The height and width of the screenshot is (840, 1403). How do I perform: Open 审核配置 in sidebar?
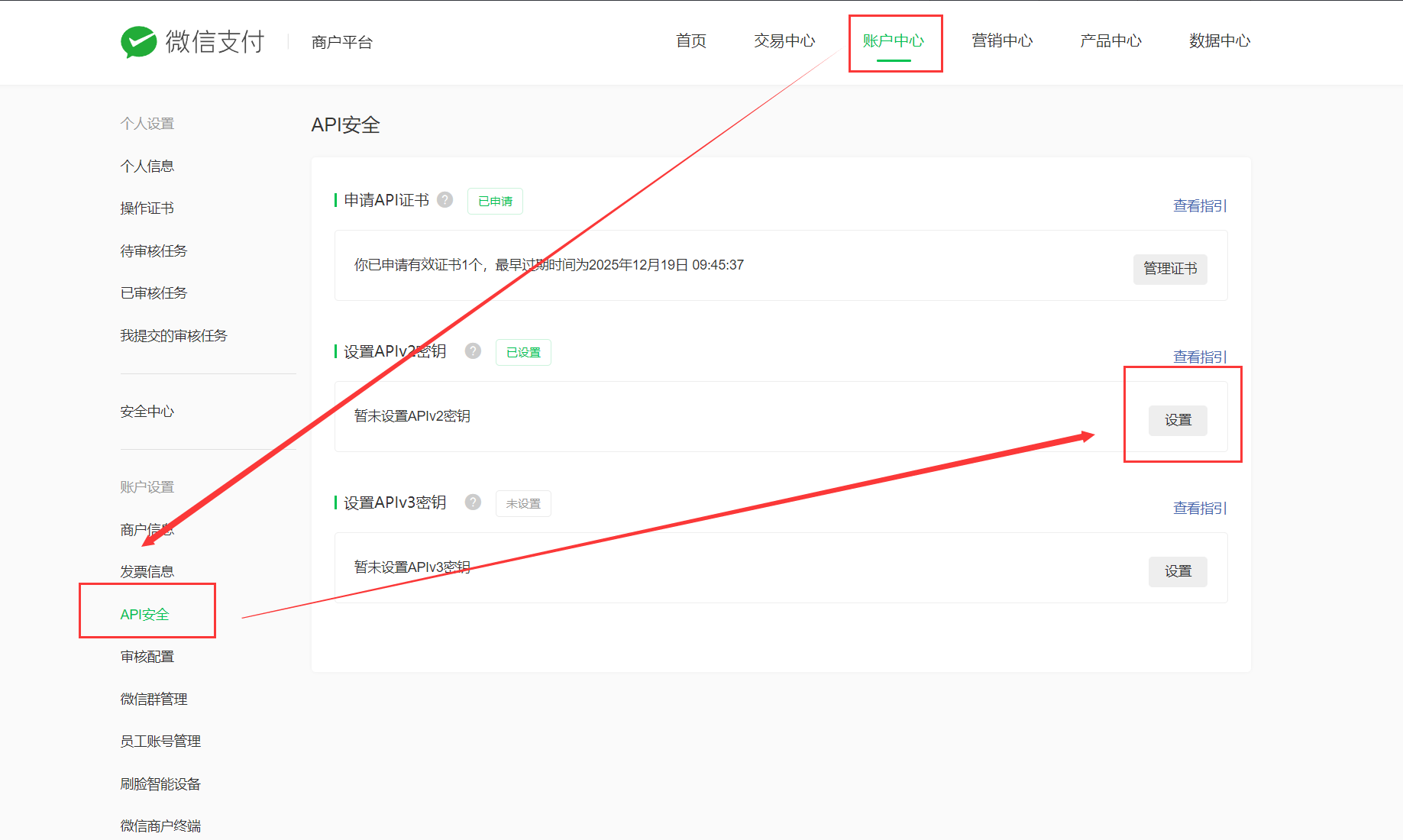tap(147, 657)
